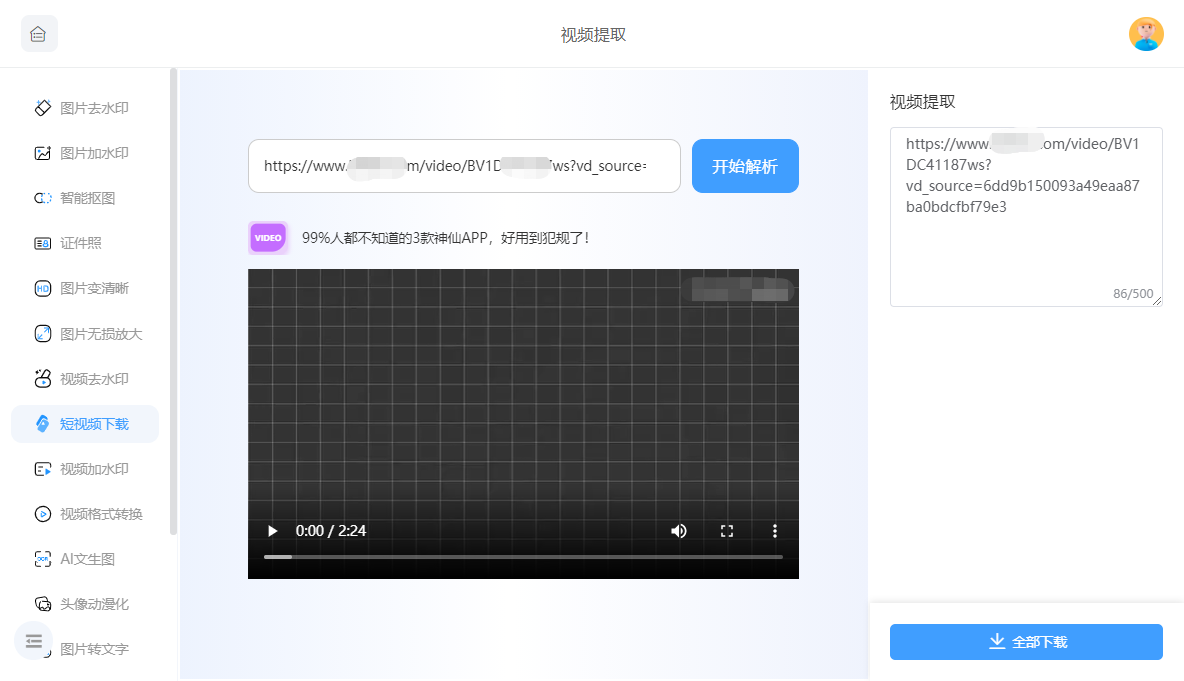Collapse sidebar with the hamburger menu button
This screenshot has width=1184, height=681.
[34, 641]
